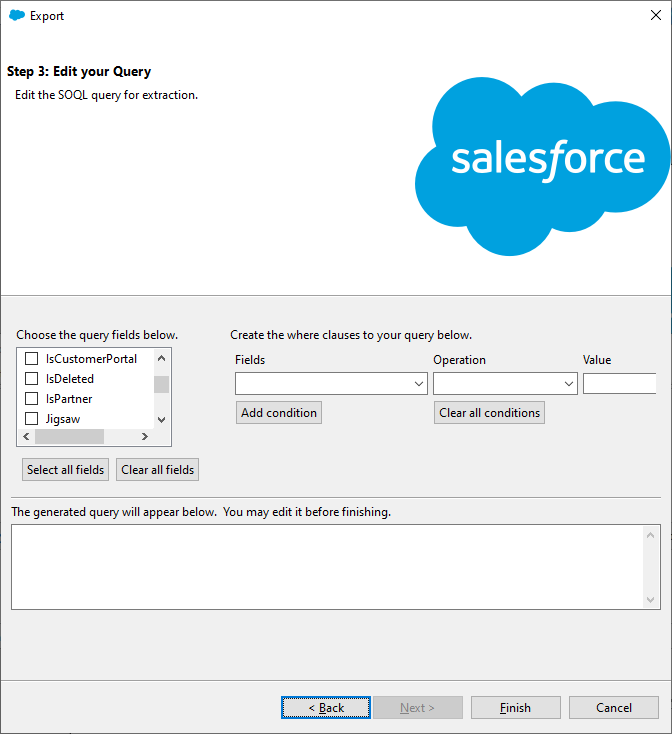The image size is (672, 734).
Task: Click Finish to run the export
Action: coord(516,707)
